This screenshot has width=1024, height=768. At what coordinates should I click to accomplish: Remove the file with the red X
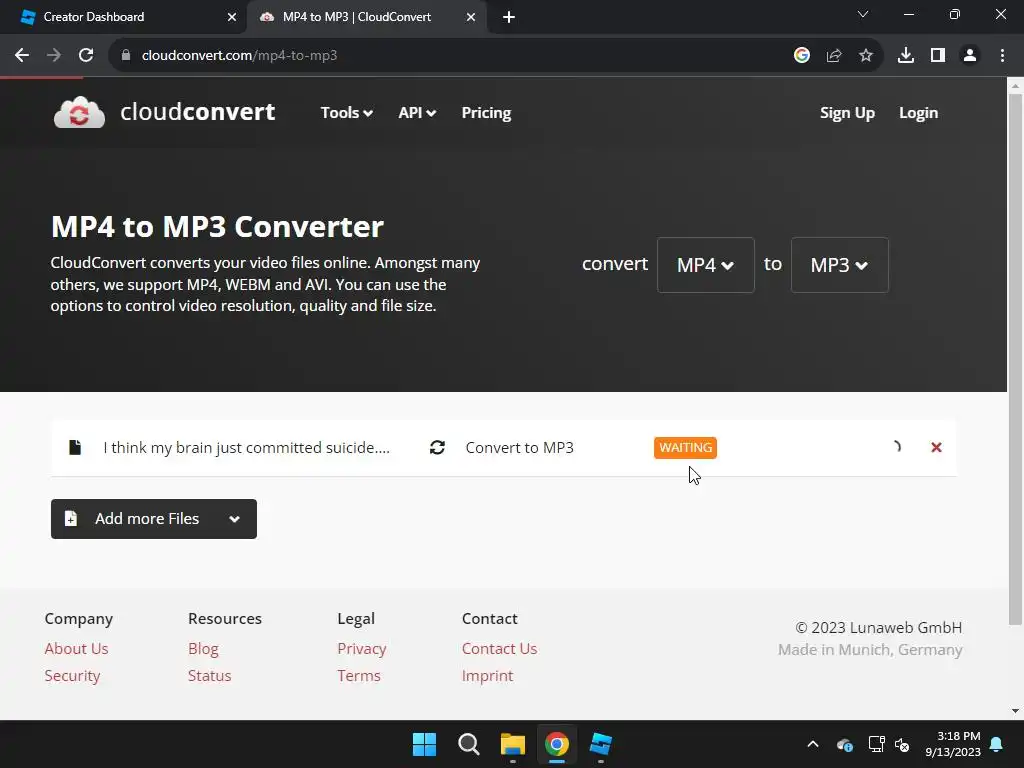(936, 447)
